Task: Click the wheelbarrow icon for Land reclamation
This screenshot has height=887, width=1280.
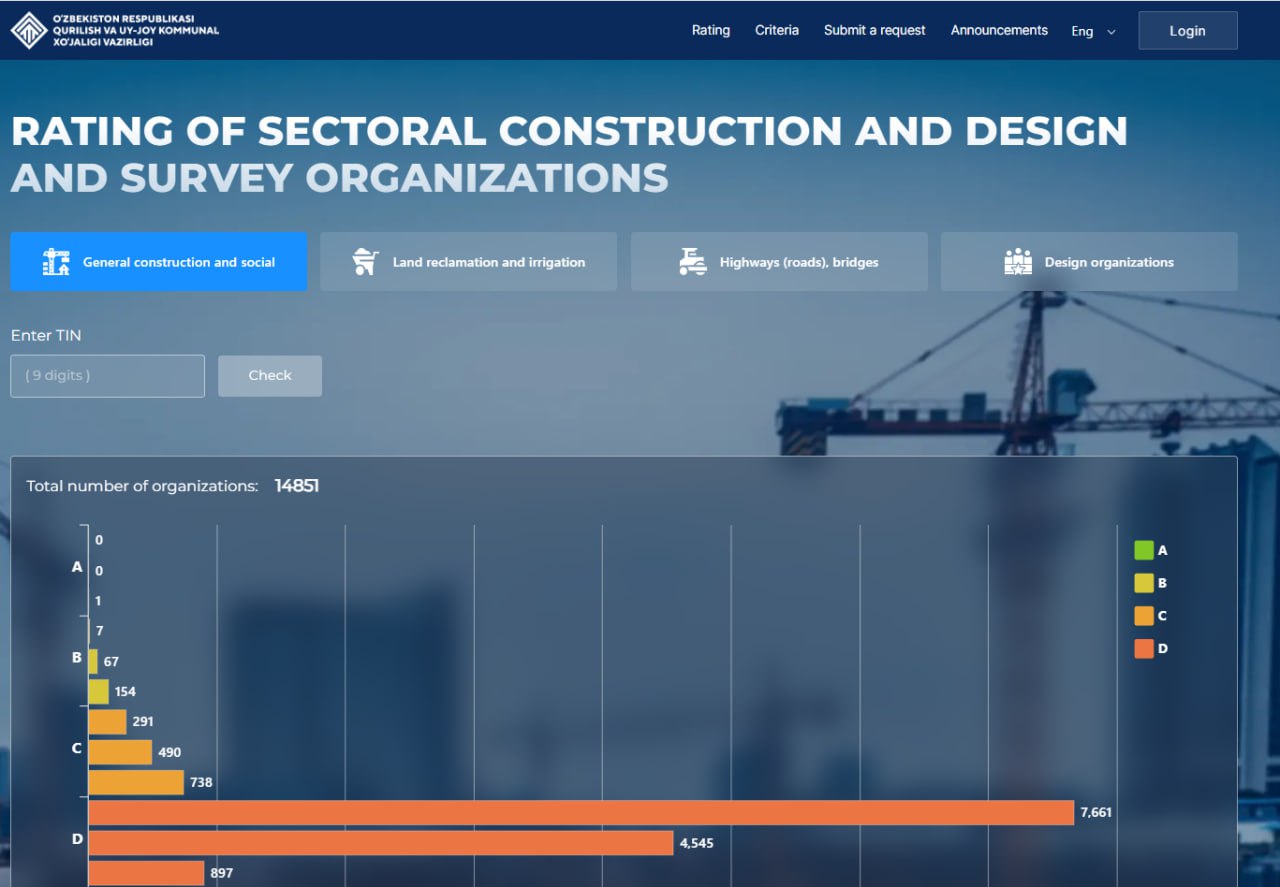Action: [365, 262]
